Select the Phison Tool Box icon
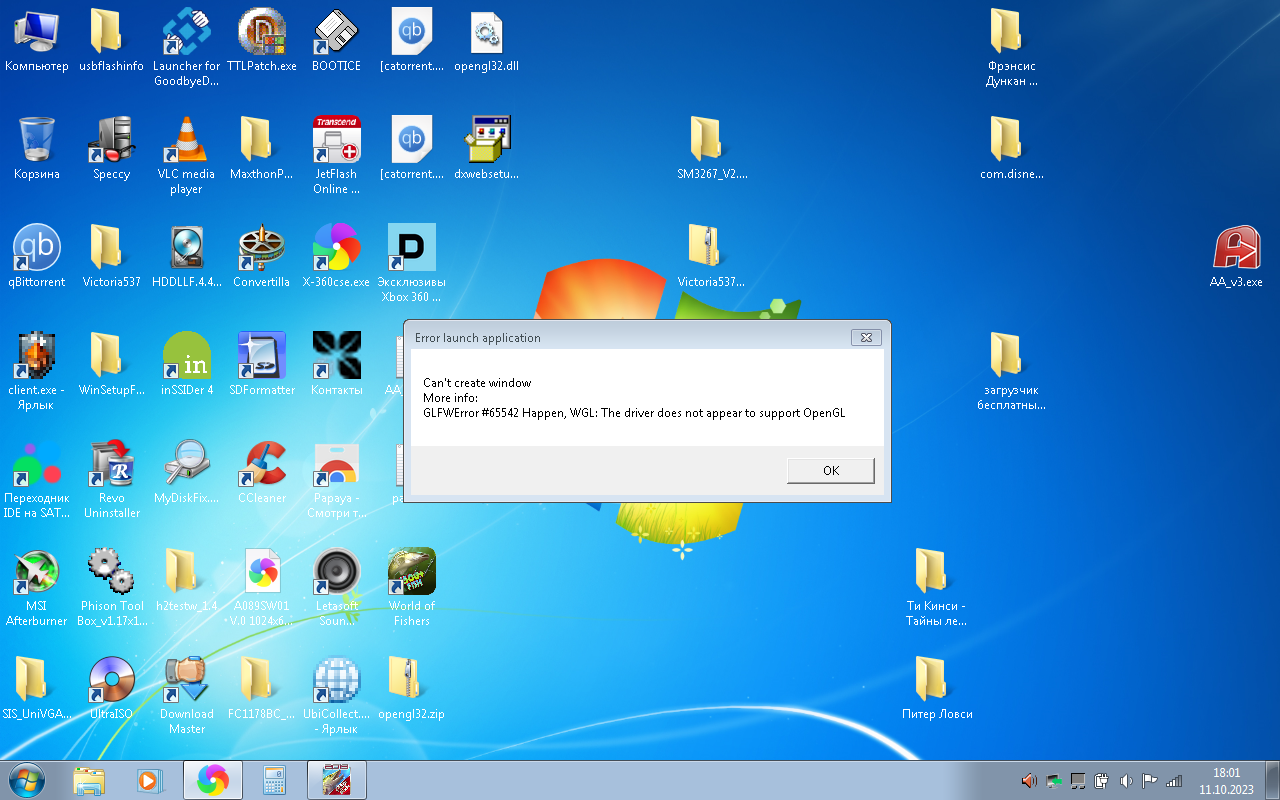1280x800 pixels. (x=111, y=588)
